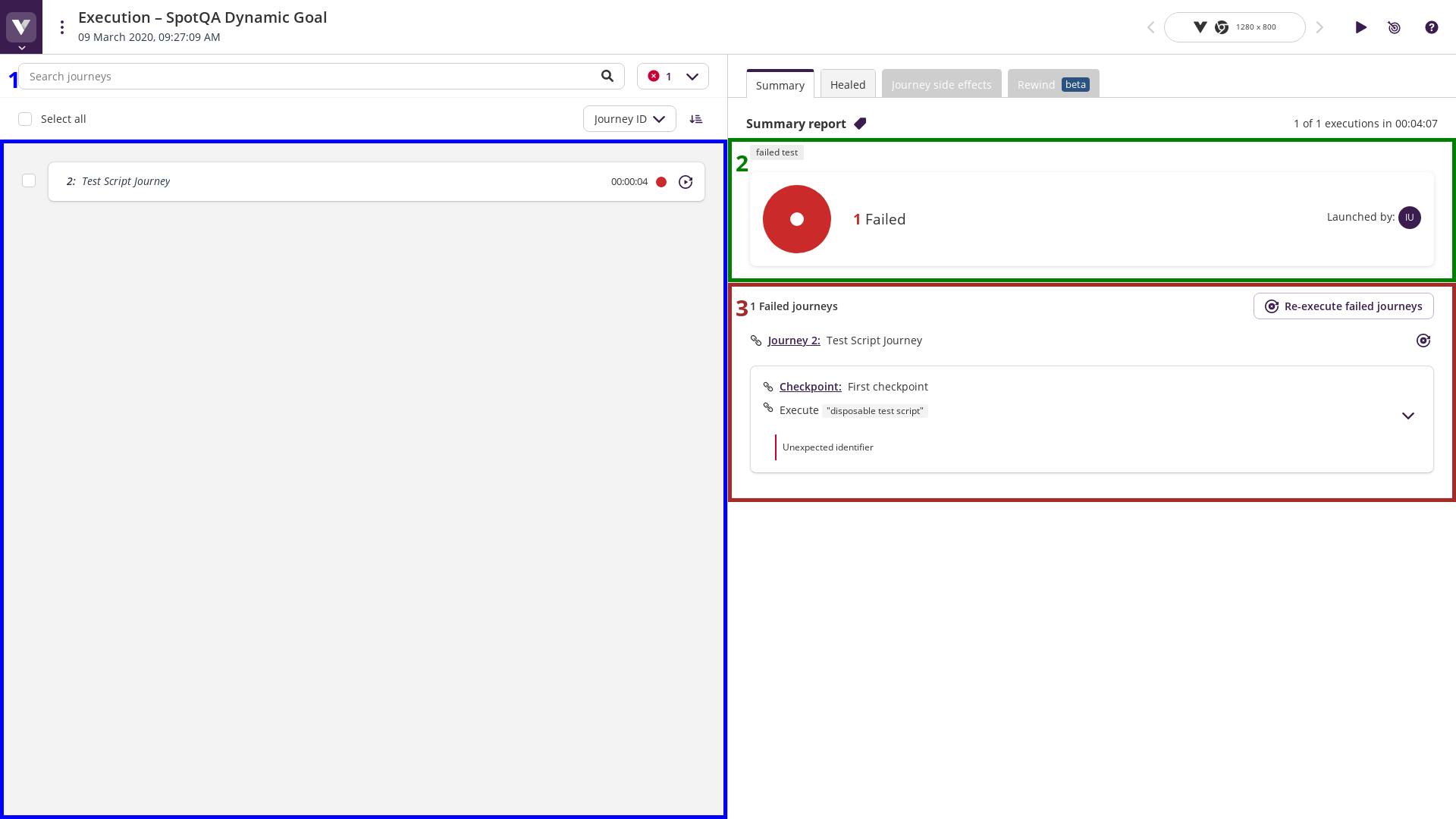Open the failed status filter dropdown
Image resolution: width=1456 pixels, height=819 pixels.
(673, 76)
